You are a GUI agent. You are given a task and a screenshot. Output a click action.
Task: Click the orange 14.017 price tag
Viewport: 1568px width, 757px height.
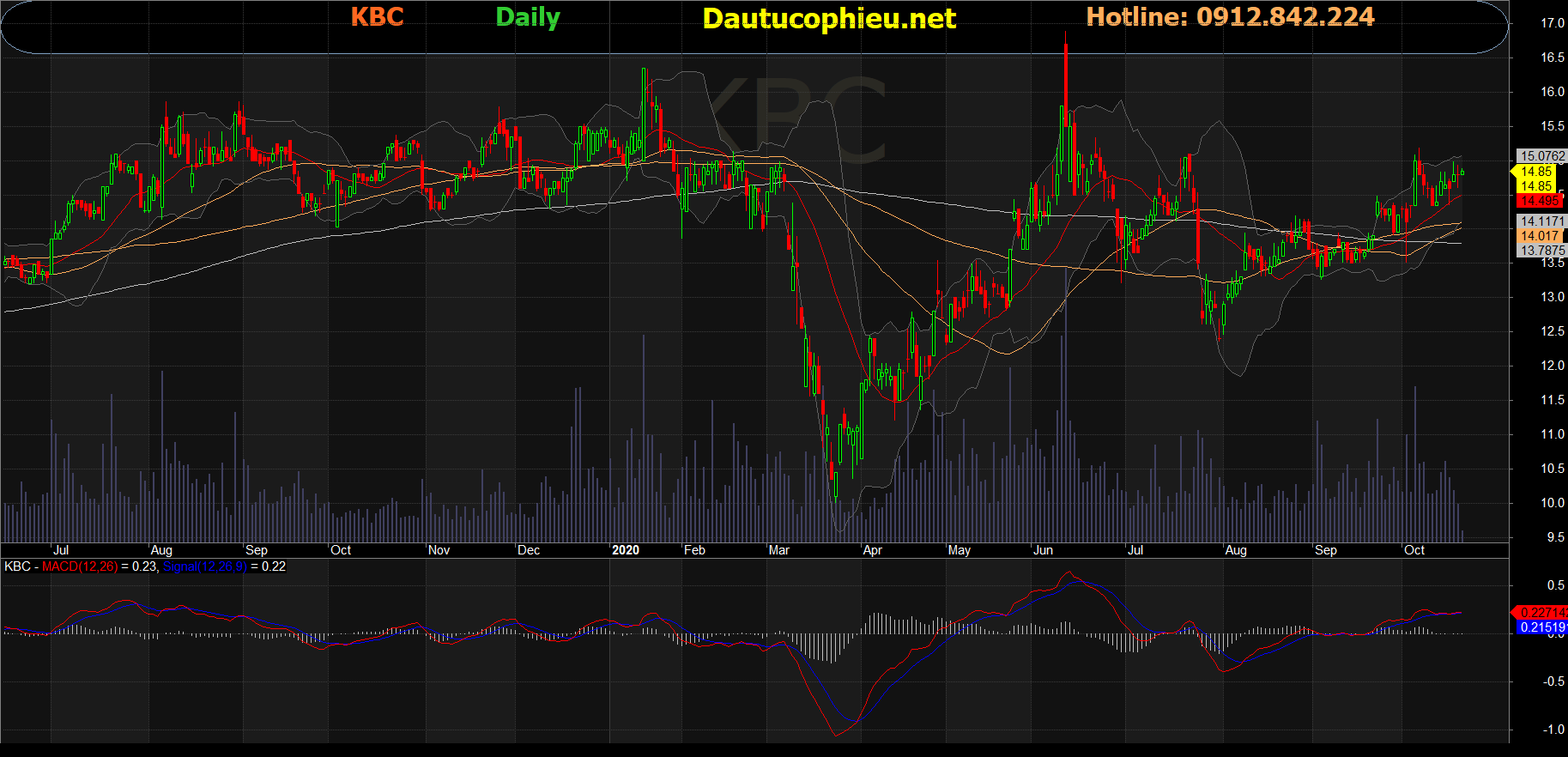click(x=1540, y=236)
